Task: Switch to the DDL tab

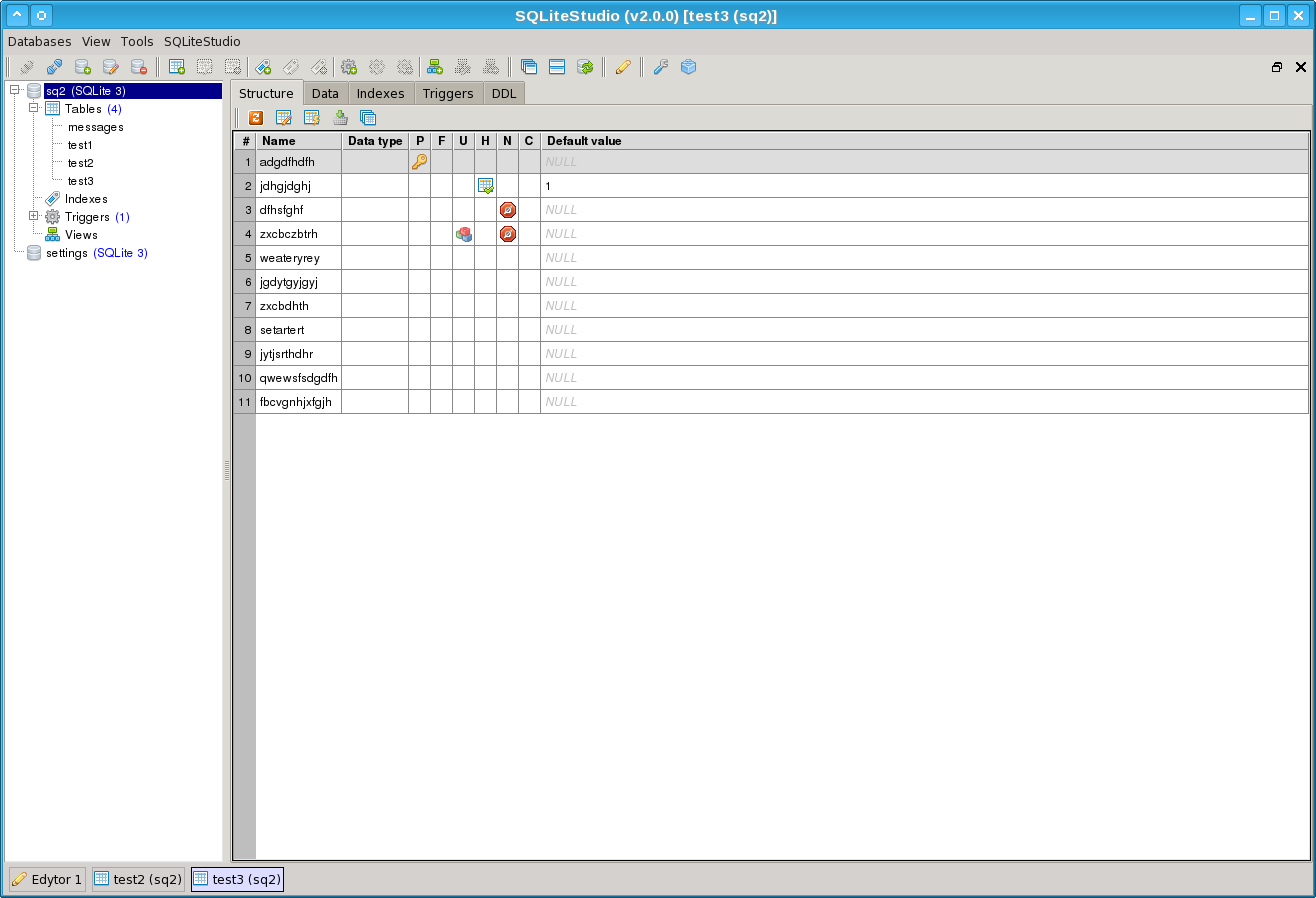Action: click(x=504, y=93)
